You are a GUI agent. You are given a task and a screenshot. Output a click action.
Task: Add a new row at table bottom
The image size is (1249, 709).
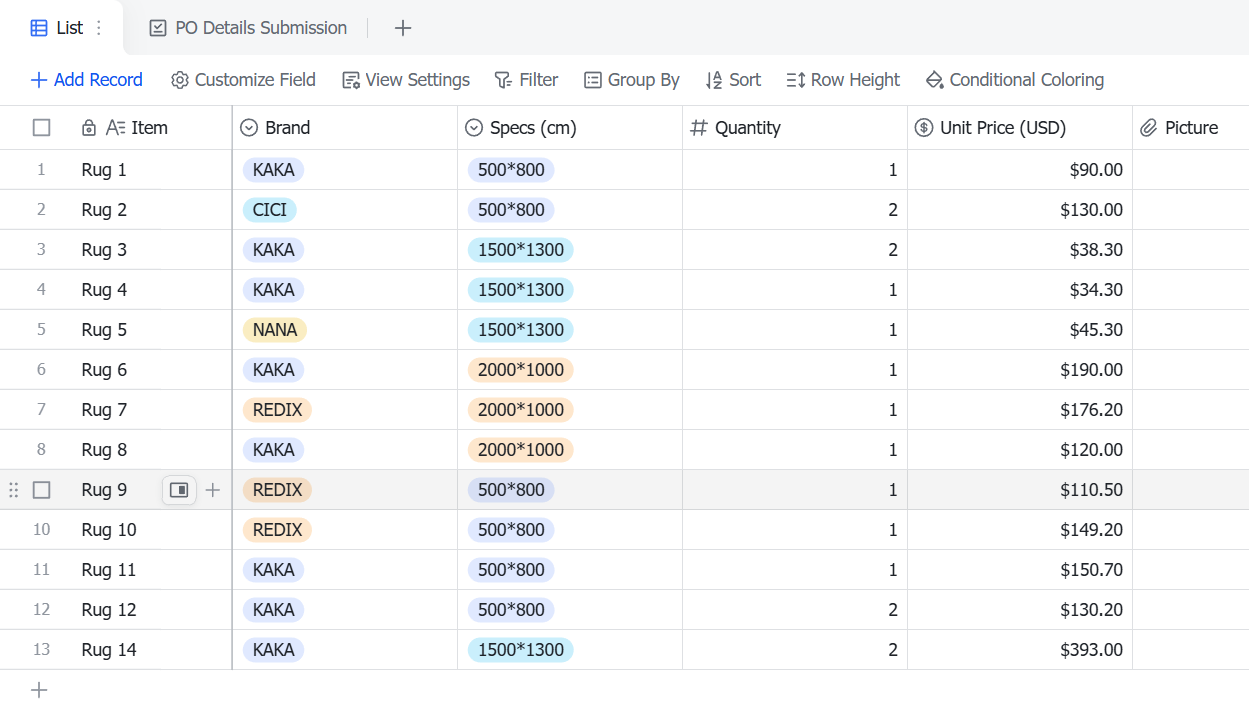point(39,690)
